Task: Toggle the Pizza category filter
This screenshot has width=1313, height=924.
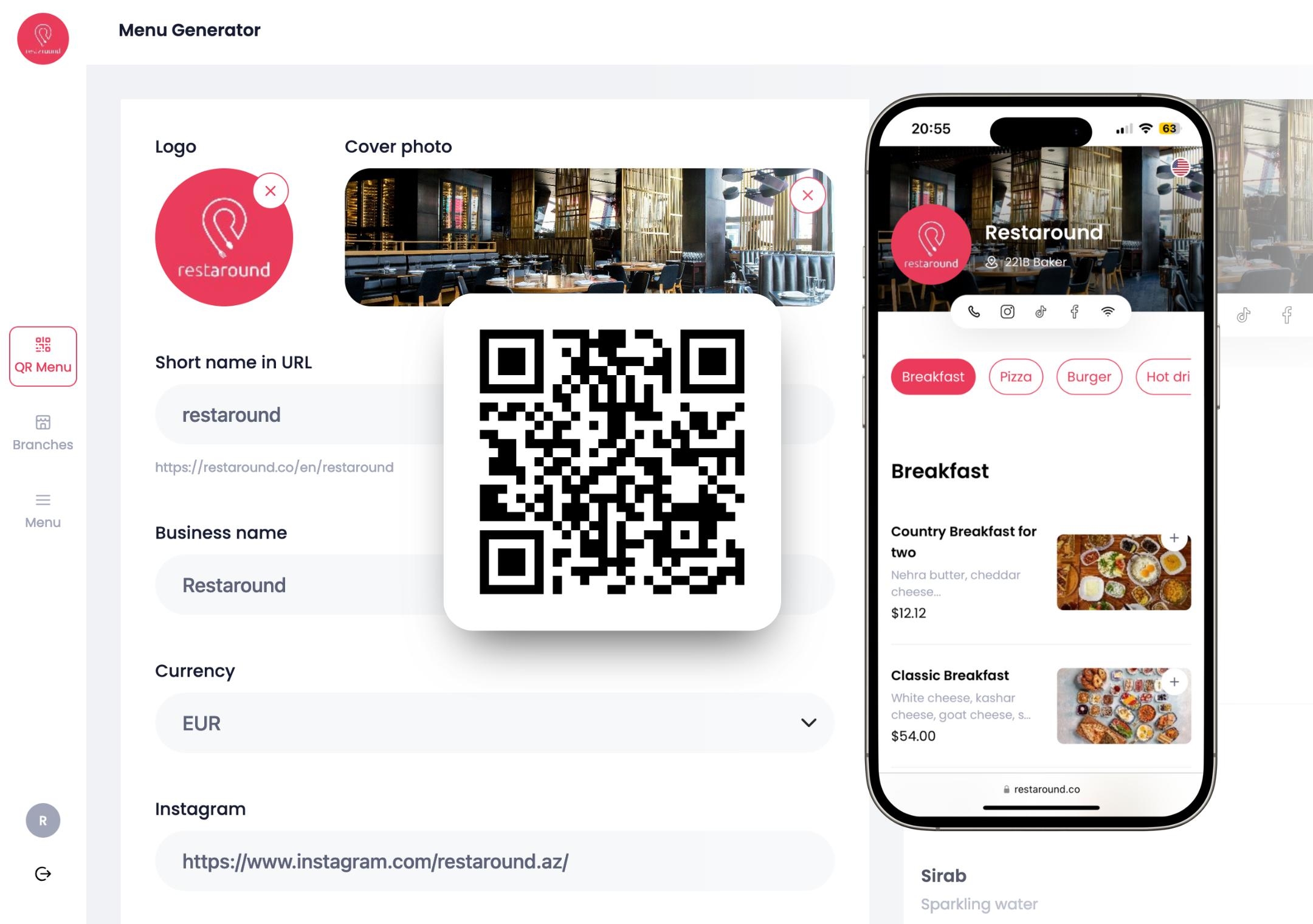Action: point(1014,376)
